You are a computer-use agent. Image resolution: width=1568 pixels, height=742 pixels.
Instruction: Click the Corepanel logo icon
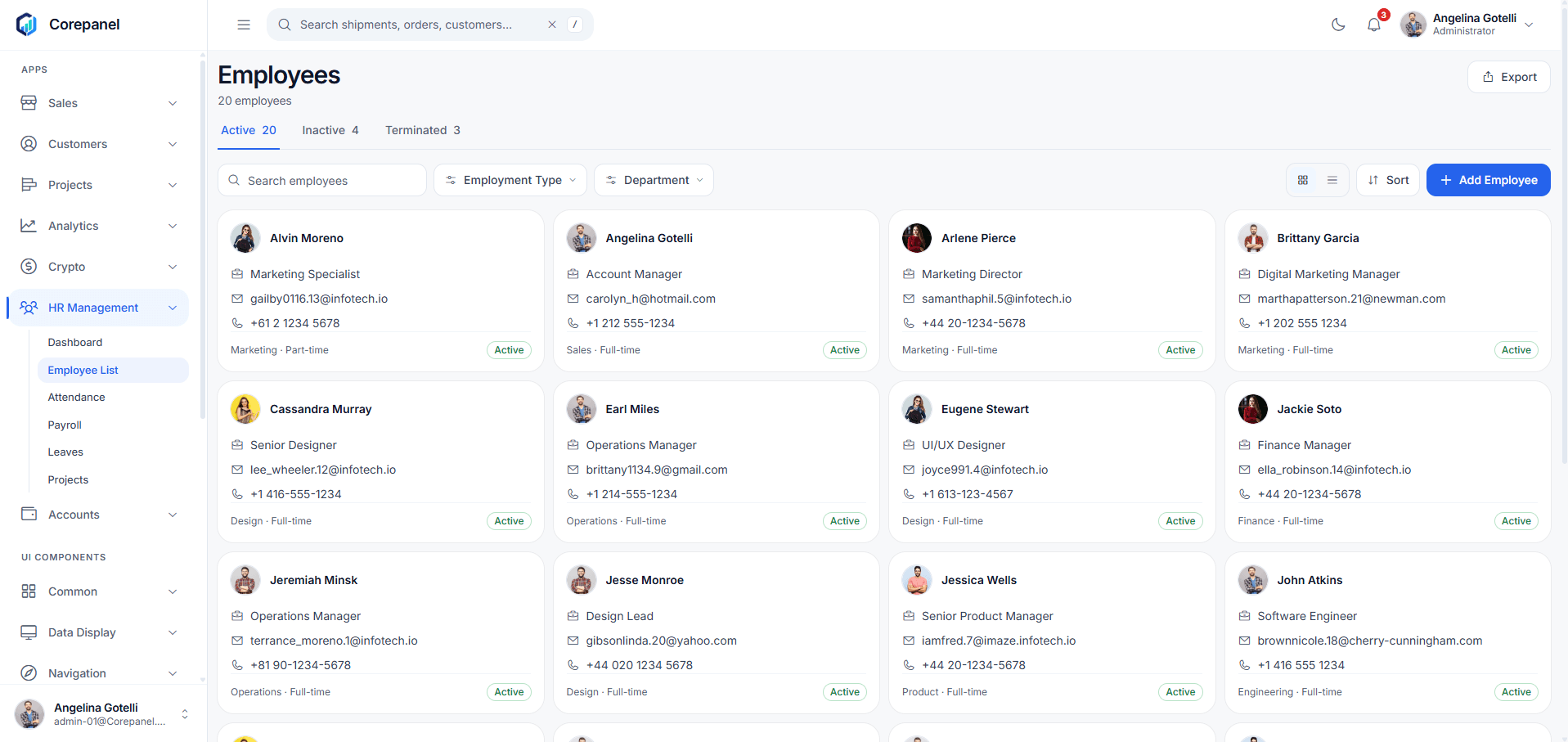point(27,25)
